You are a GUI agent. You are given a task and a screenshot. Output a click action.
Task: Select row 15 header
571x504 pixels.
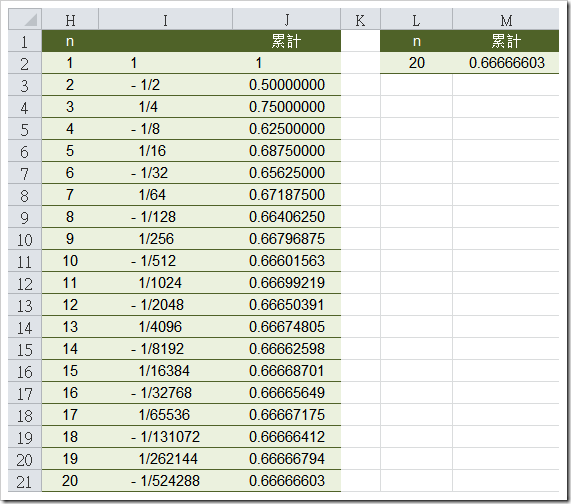25,349
